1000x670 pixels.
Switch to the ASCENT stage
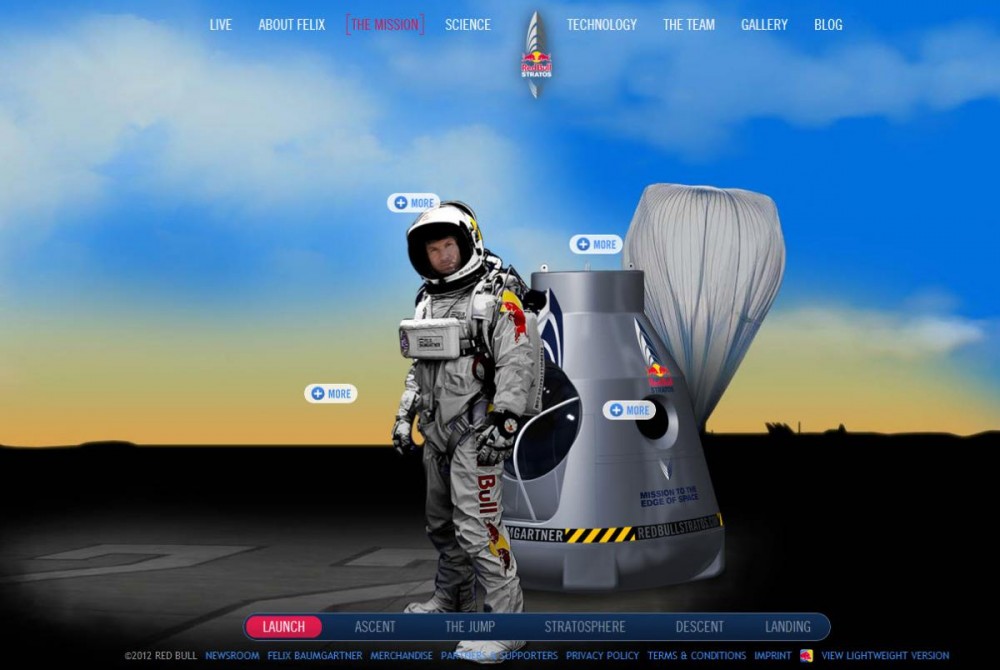point(375,627)
